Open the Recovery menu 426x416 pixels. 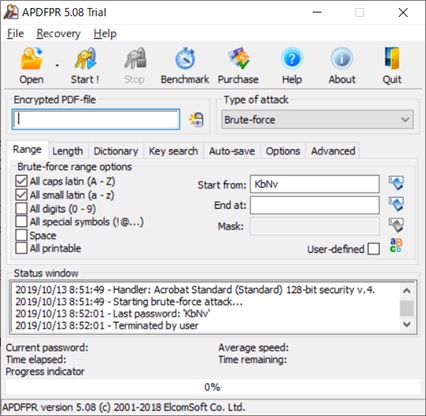59,34
